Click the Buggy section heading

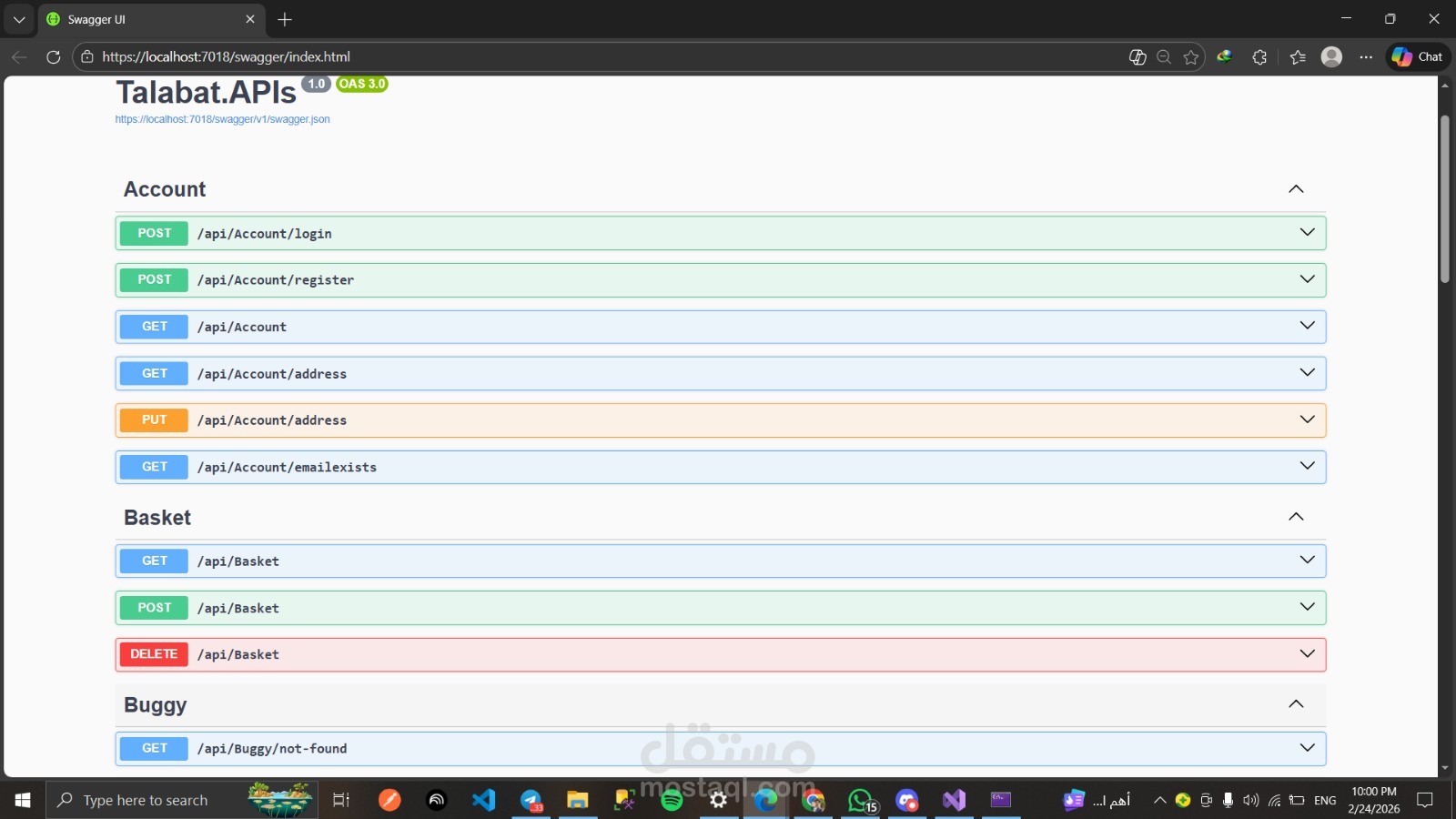(156, 705)
